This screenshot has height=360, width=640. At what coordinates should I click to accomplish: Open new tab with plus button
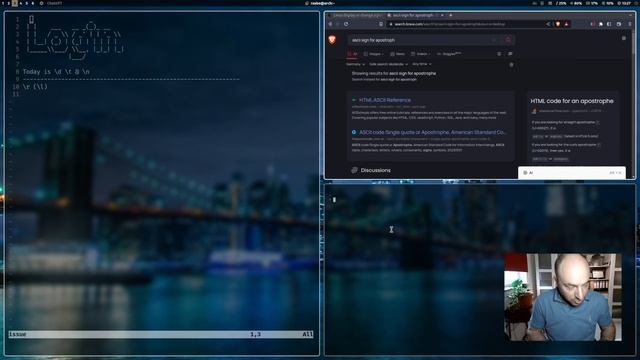451,15
